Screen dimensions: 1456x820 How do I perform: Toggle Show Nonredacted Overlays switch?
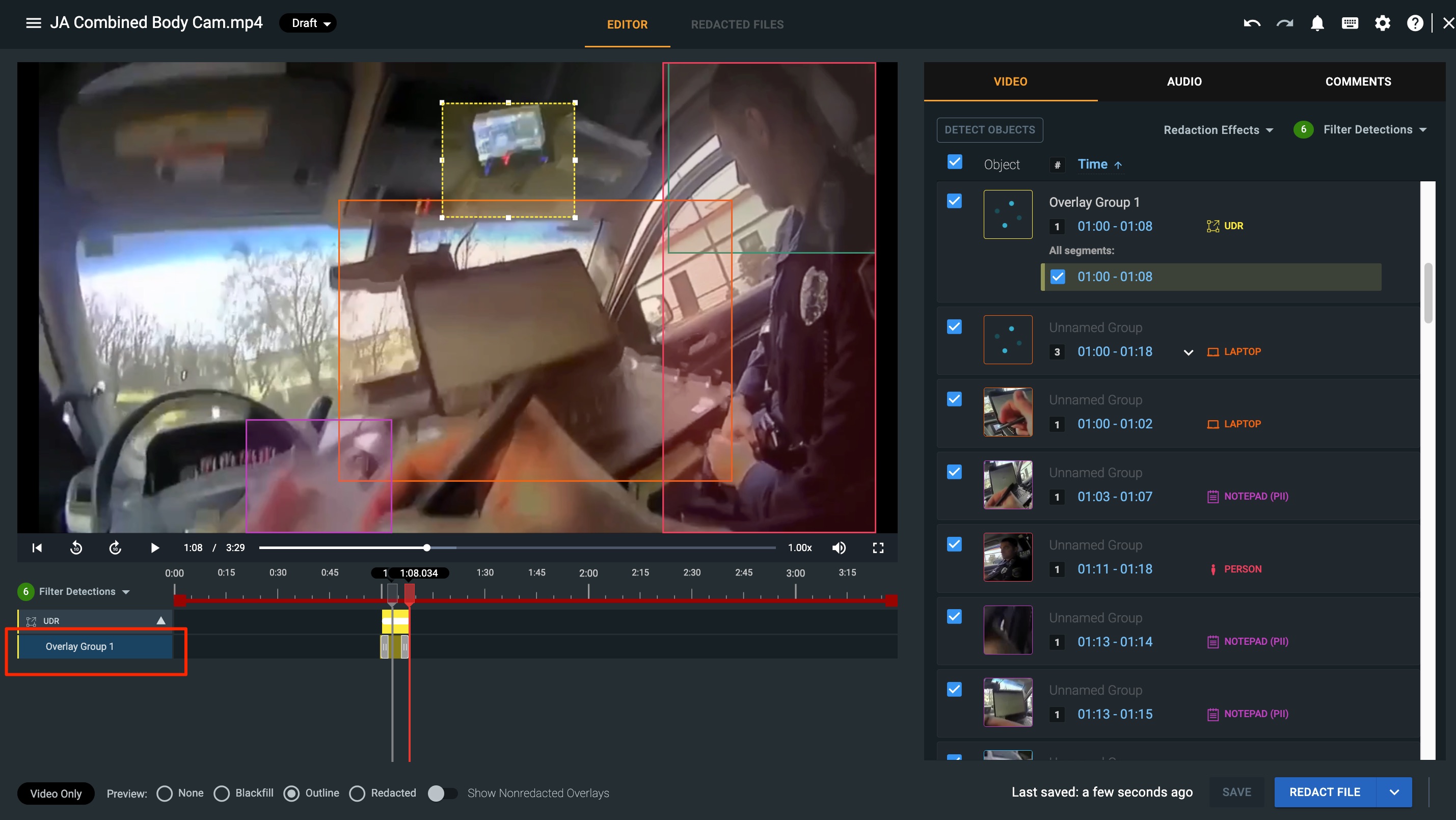(443, 794)
